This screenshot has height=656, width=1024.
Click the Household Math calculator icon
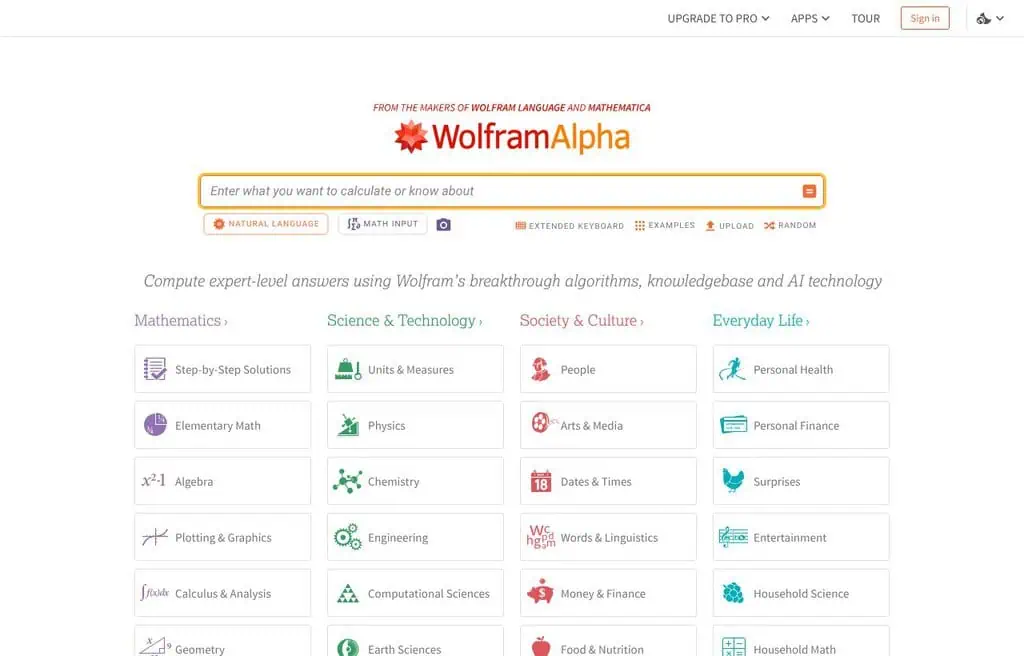[733, 648]
